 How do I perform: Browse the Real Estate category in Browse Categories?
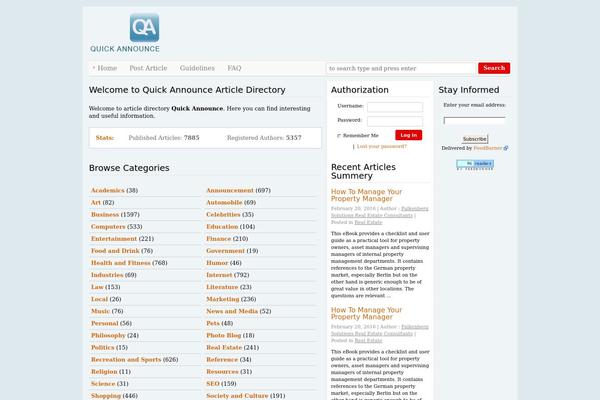click(x=224, y=348)
